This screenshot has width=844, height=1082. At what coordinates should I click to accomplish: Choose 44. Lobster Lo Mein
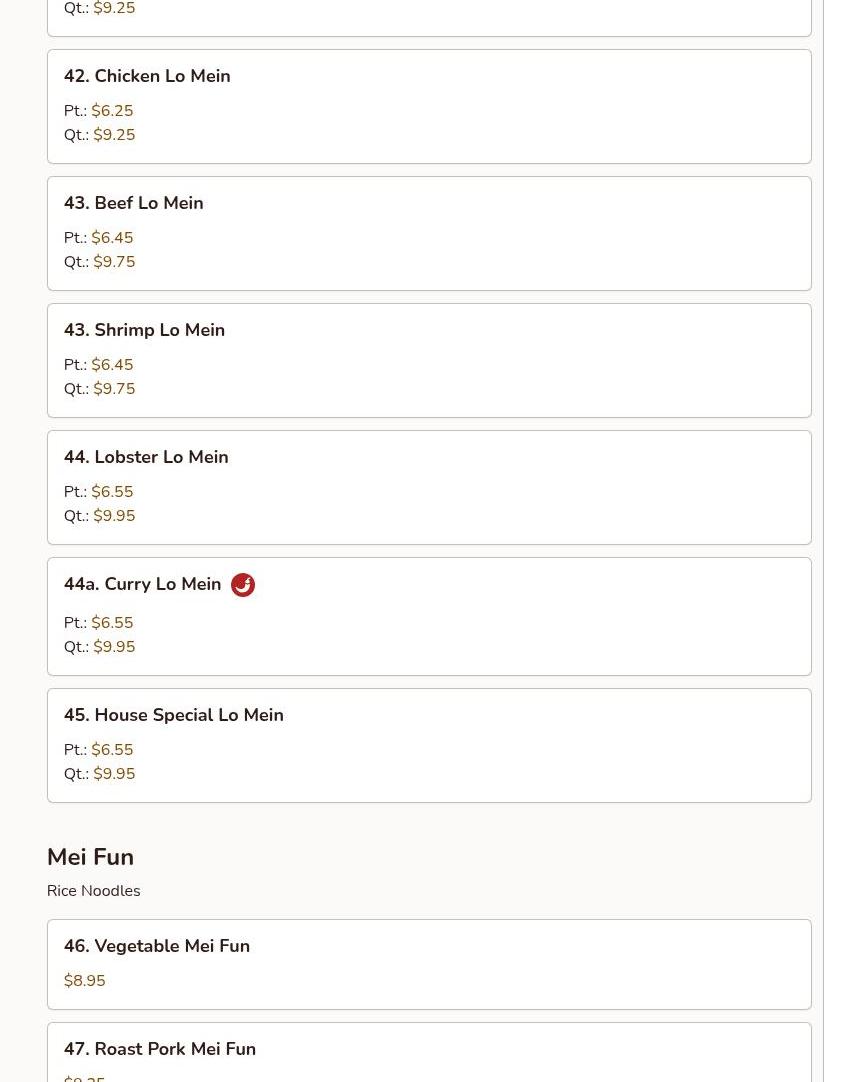click(x=429, y=487)
